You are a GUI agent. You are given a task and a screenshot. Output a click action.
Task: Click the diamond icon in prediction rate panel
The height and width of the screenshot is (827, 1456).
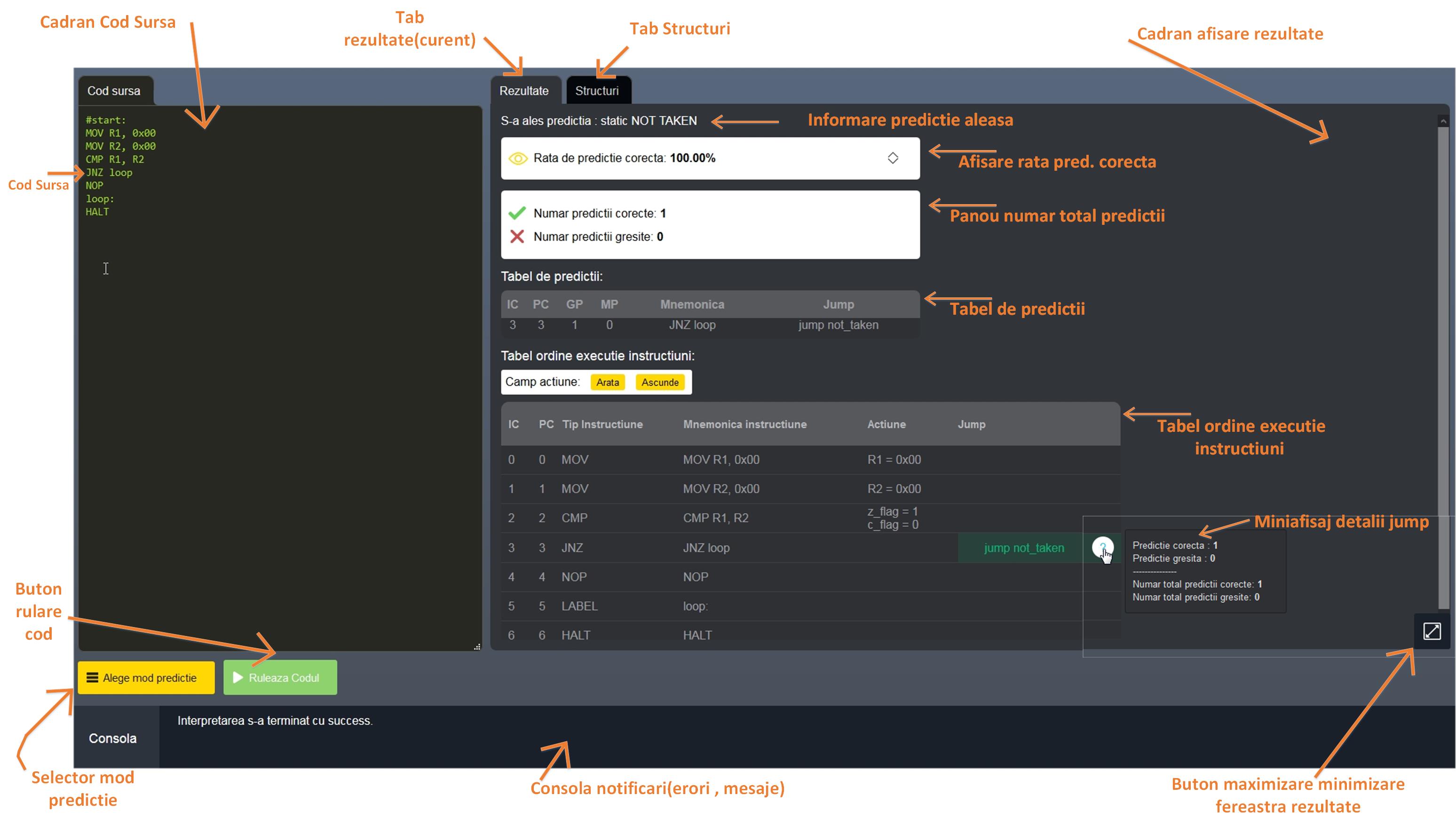(892, 158)
